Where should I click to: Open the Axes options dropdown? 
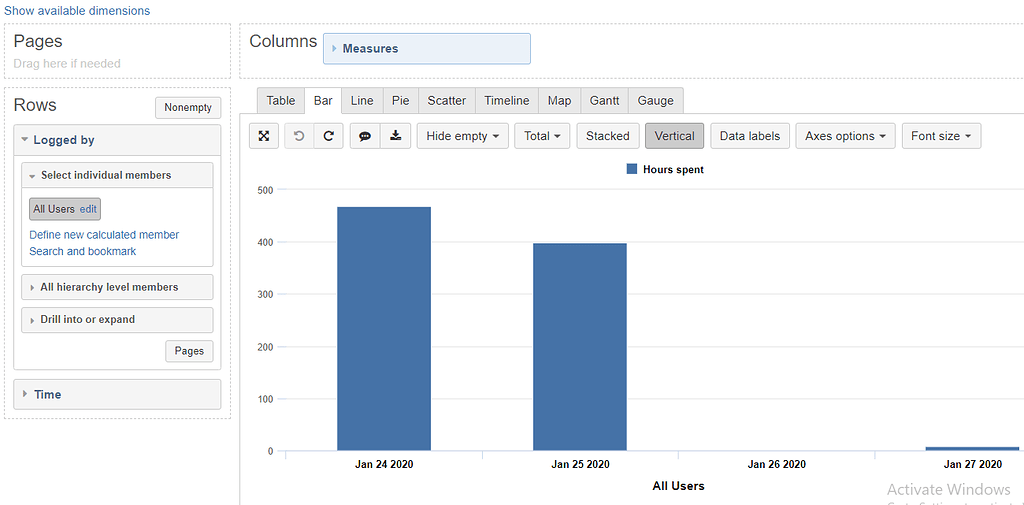pos(845,136)
